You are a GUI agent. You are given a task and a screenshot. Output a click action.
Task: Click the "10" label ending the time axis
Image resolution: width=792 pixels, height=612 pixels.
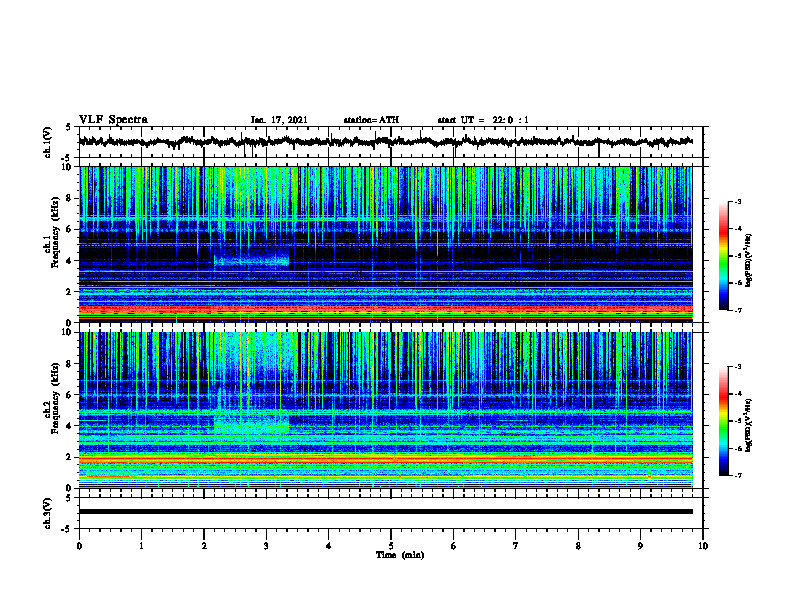703,546
